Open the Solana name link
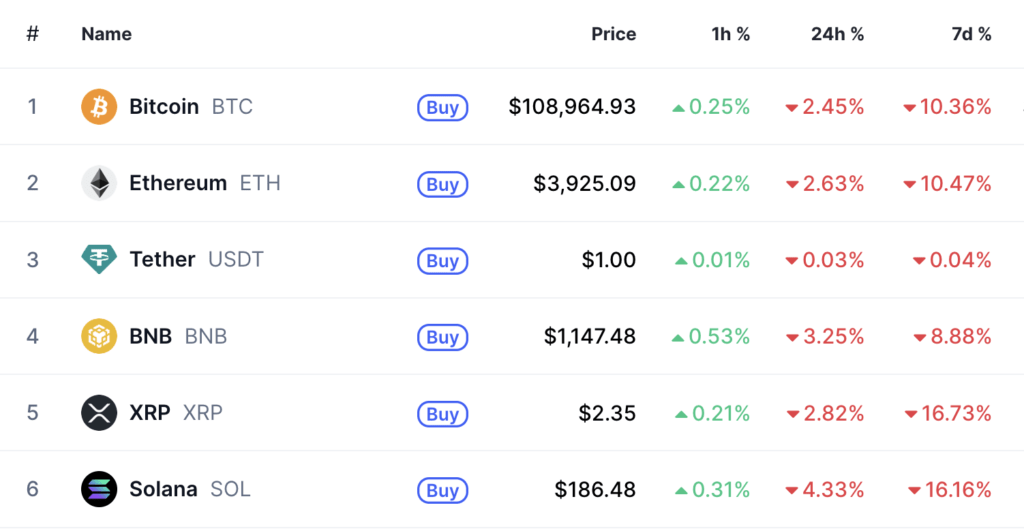 163,490
